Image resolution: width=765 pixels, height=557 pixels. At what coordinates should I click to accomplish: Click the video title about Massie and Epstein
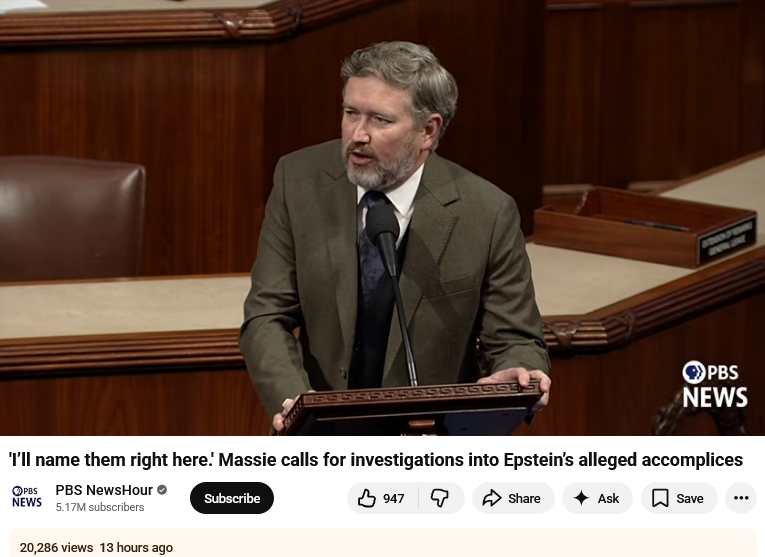pos(375,460)
